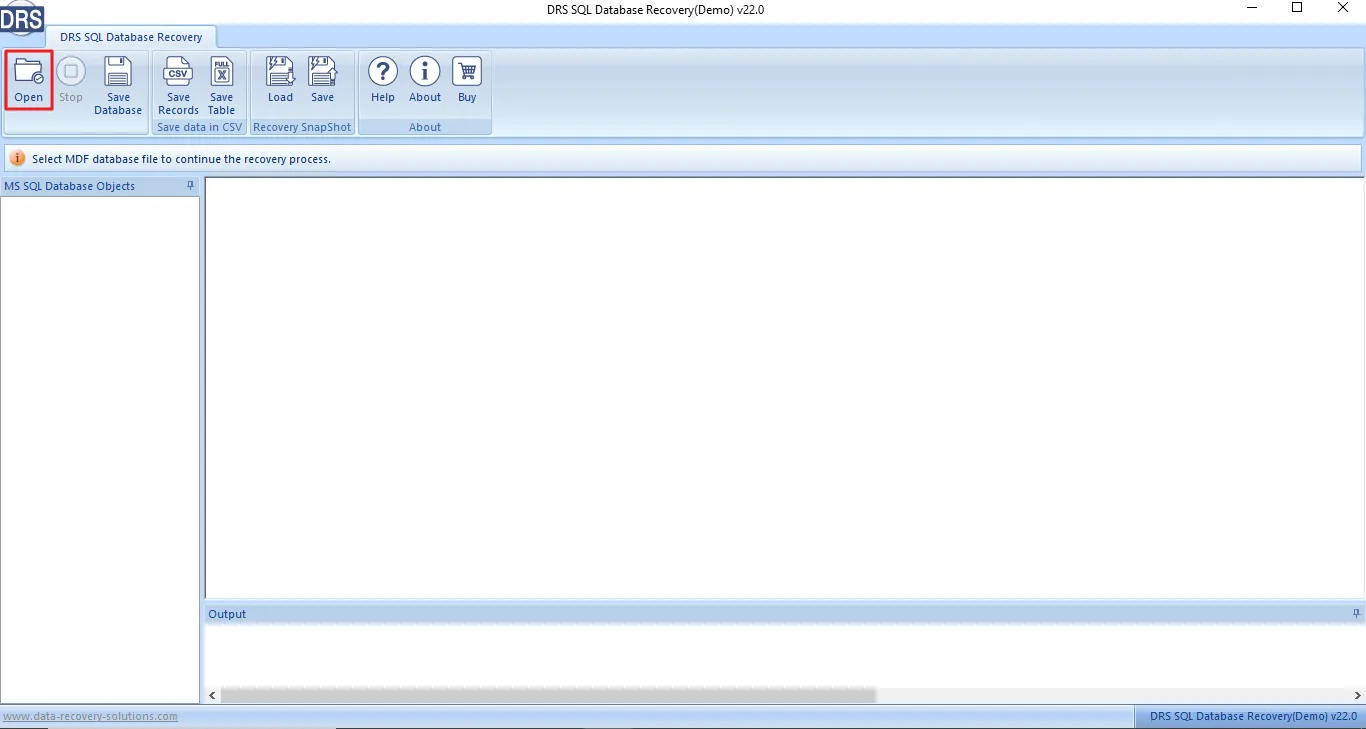1366x729 pixels.
Task: Show the About information icon
Action: click(425, 80)
